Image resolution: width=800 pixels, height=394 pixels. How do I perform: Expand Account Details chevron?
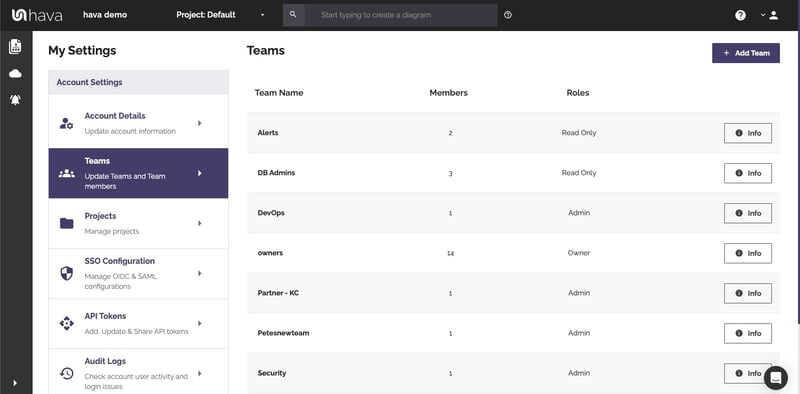[x=199, y=123]
